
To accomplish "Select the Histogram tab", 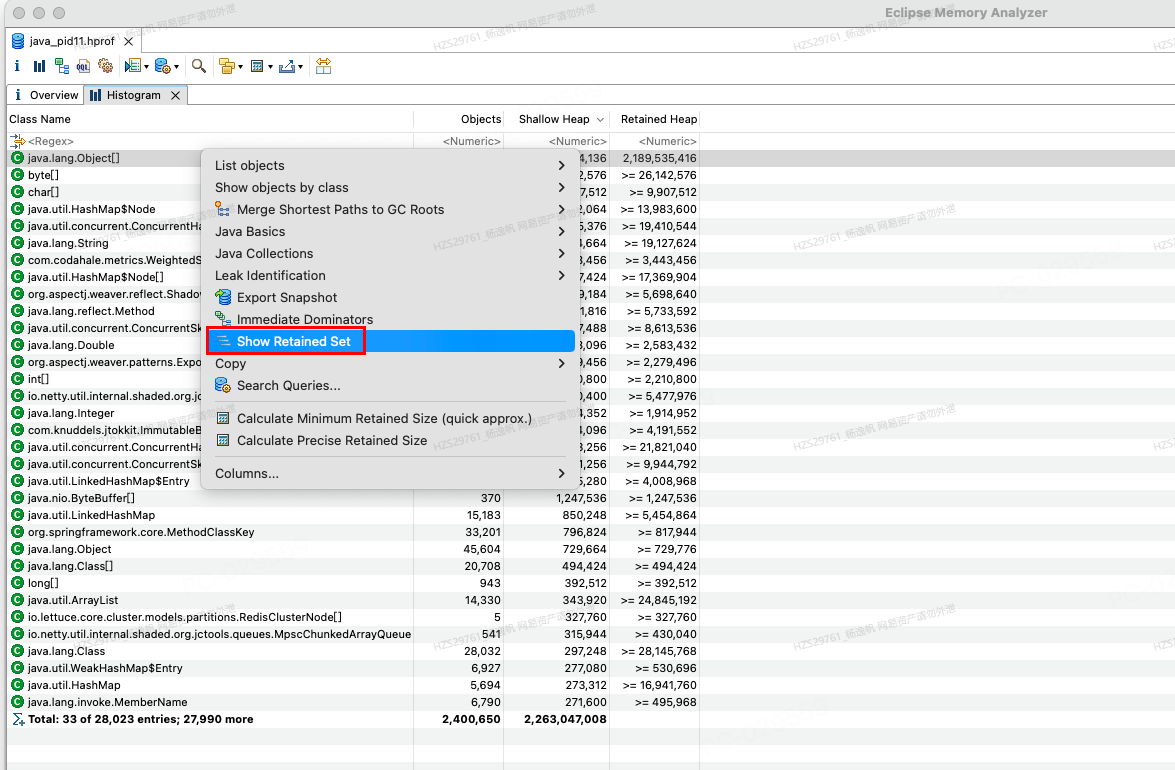I will pos(124,95).
